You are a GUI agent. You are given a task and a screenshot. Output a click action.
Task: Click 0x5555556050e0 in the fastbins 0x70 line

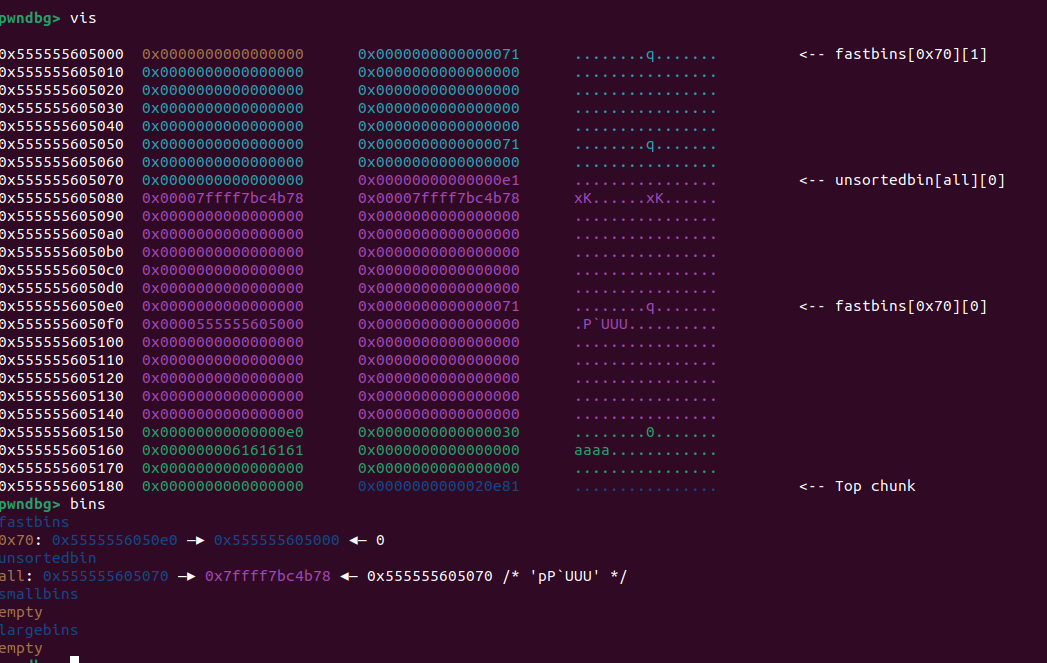(114, 540)
